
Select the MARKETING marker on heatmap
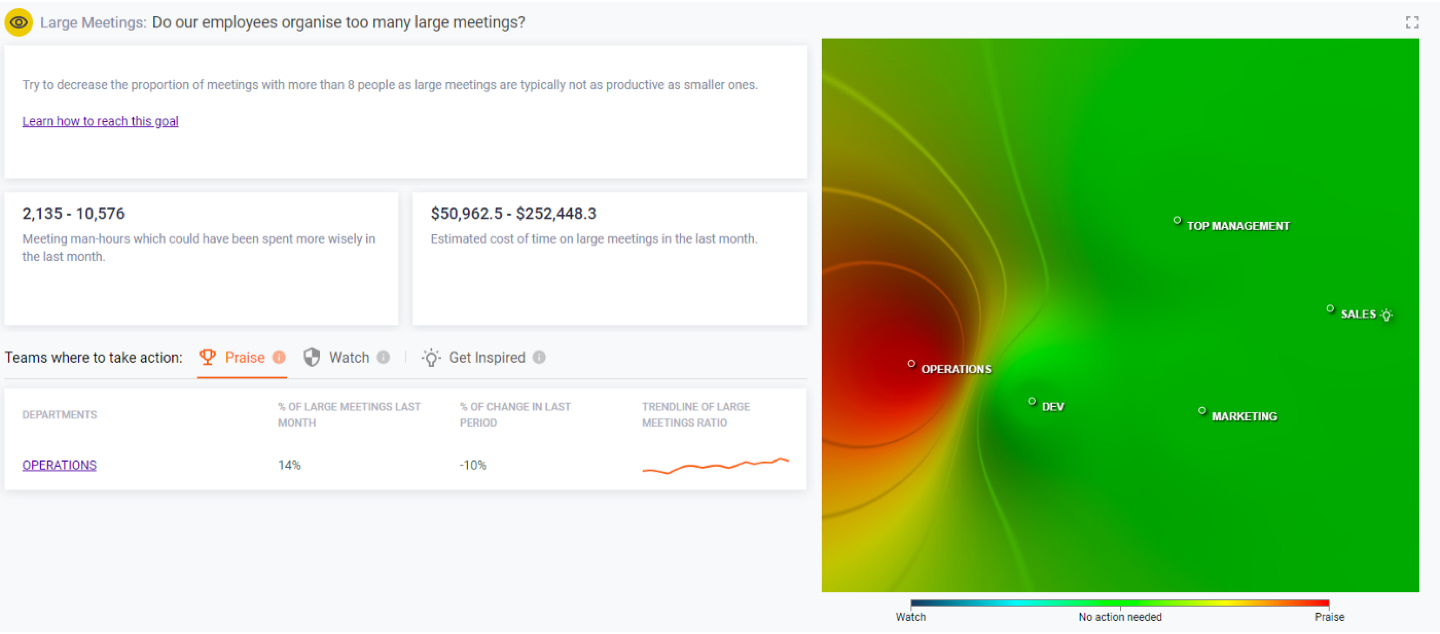pyautogui.click(x=1202, y=410)
